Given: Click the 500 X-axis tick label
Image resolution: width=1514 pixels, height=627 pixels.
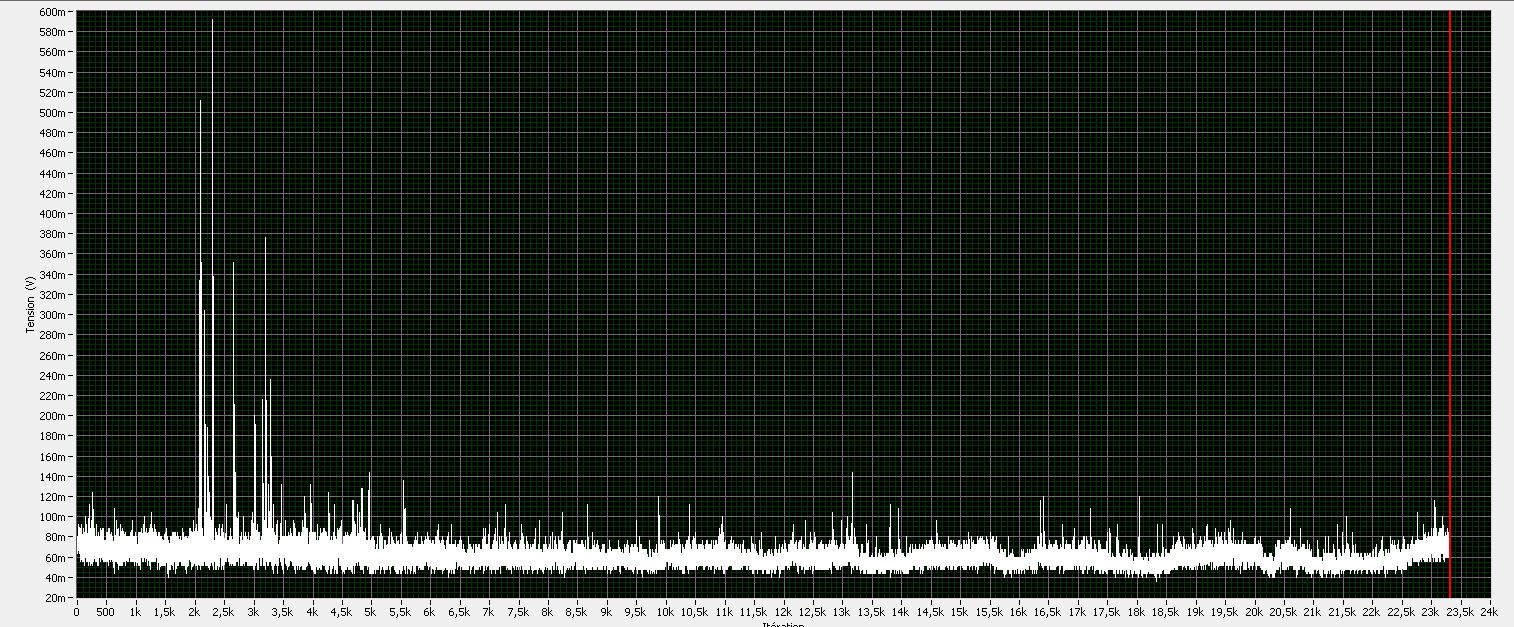Looking at the screenshot, I should point(106,611).
